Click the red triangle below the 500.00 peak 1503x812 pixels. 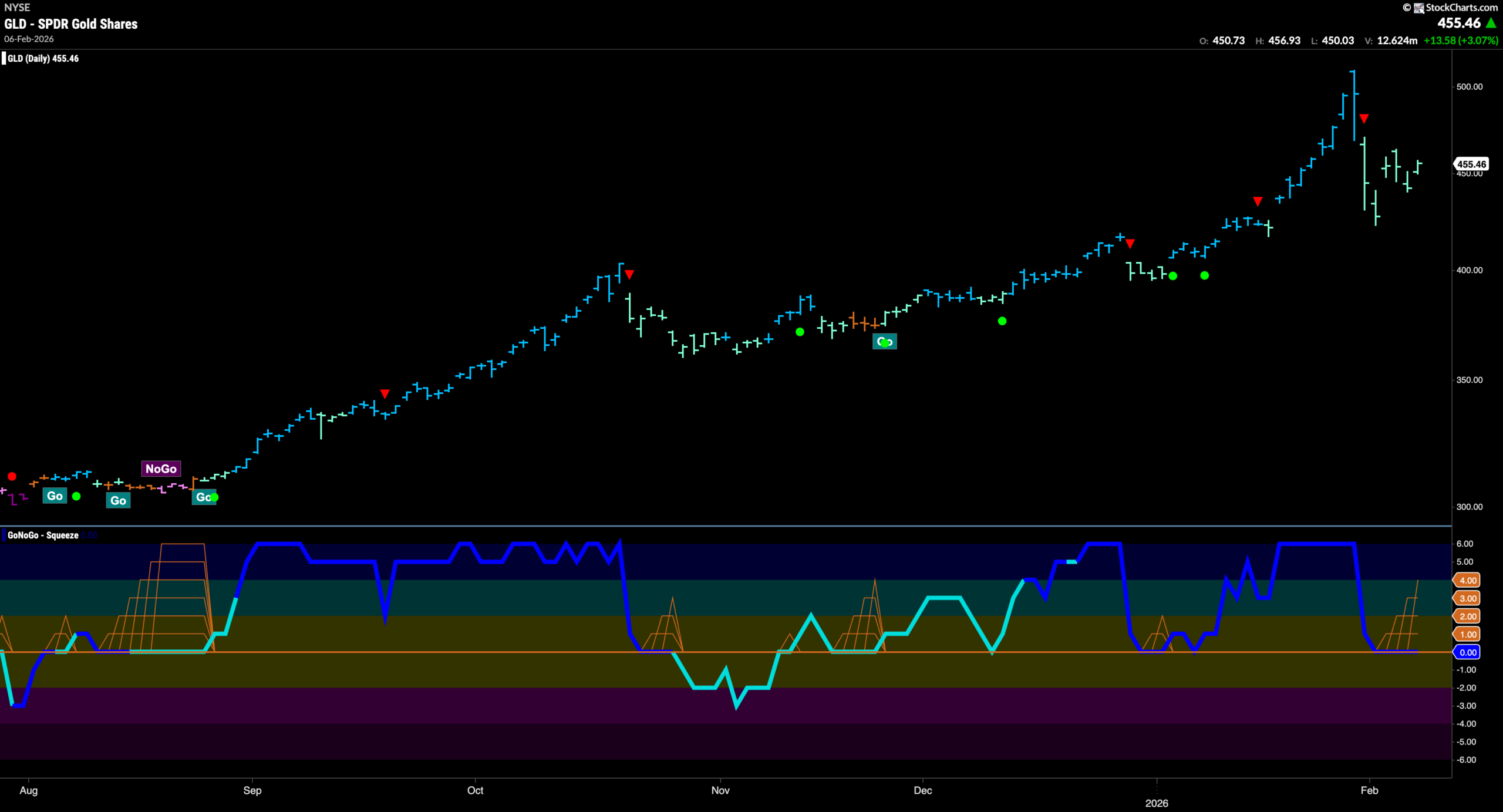click(x=1364, y=119)
